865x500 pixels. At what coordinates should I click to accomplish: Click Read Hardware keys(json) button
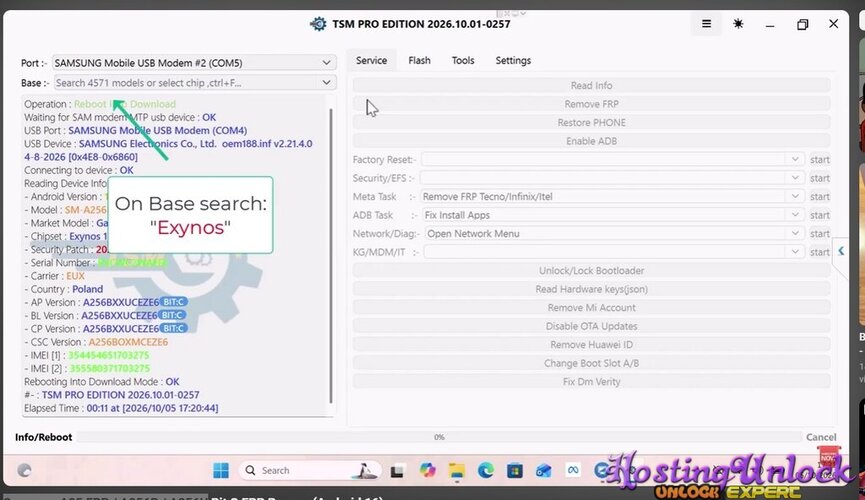pos(591,289)
